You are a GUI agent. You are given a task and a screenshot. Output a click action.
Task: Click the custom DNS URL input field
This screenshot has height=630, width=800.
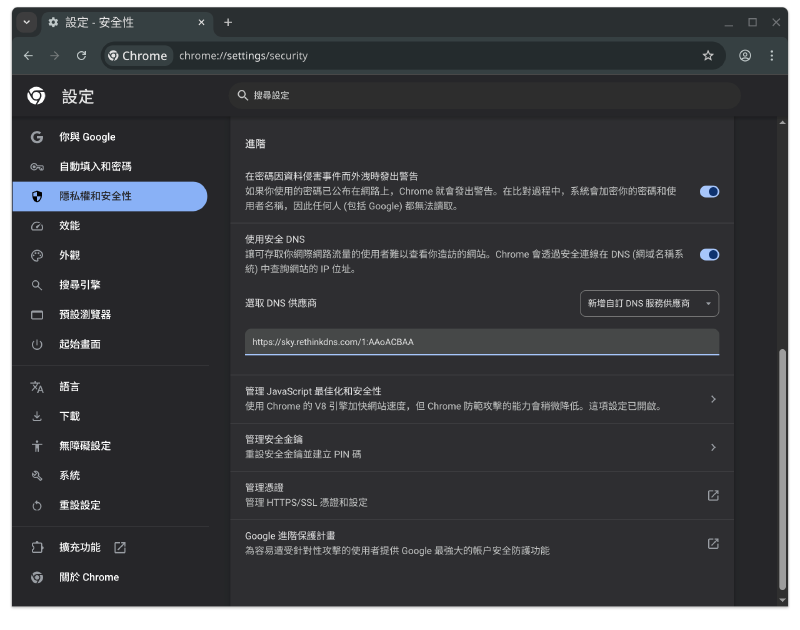click(x=481, y=342)
